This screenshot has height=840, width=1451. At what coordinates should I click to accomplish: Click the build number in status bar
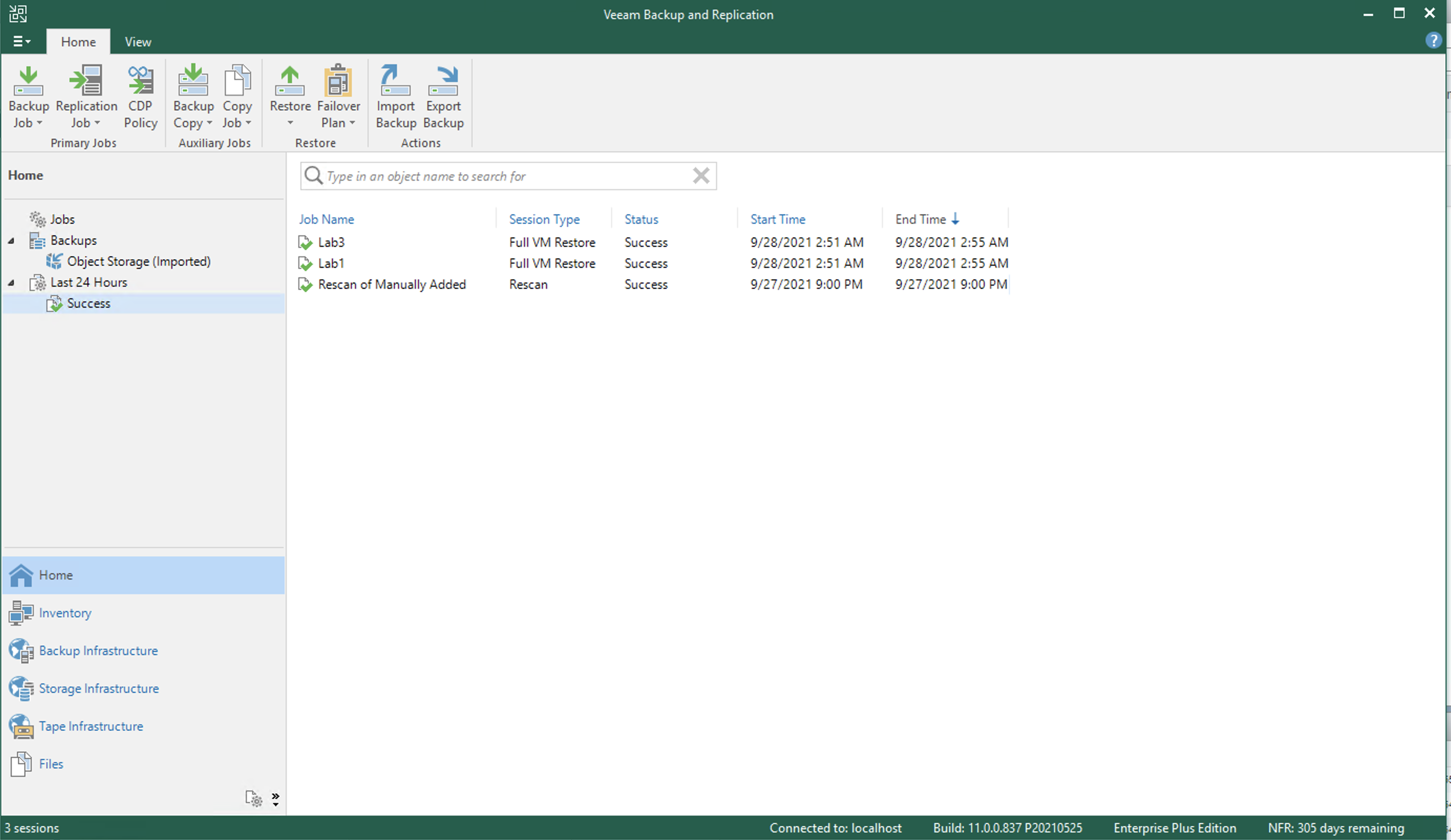(1007, 828)
